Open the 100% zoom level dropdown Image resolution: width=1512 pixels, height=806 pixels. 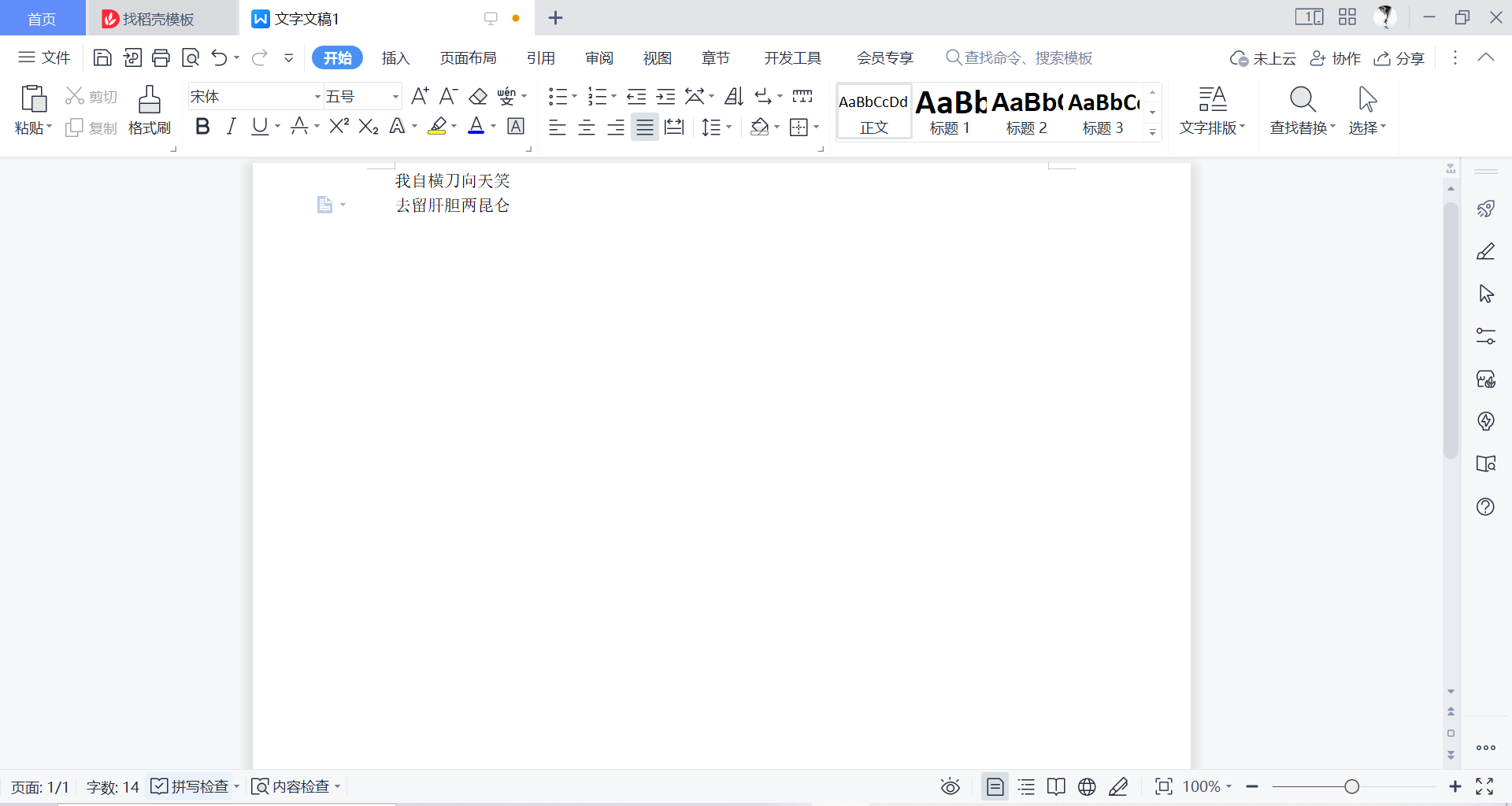pos(1206,786)
